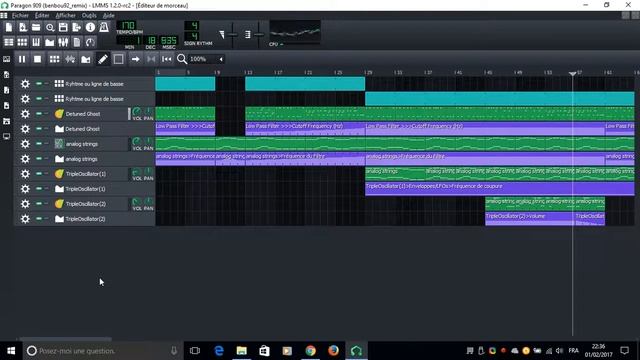Export the song with the export icon
The image size is (640, 360).
click(77, 27)
